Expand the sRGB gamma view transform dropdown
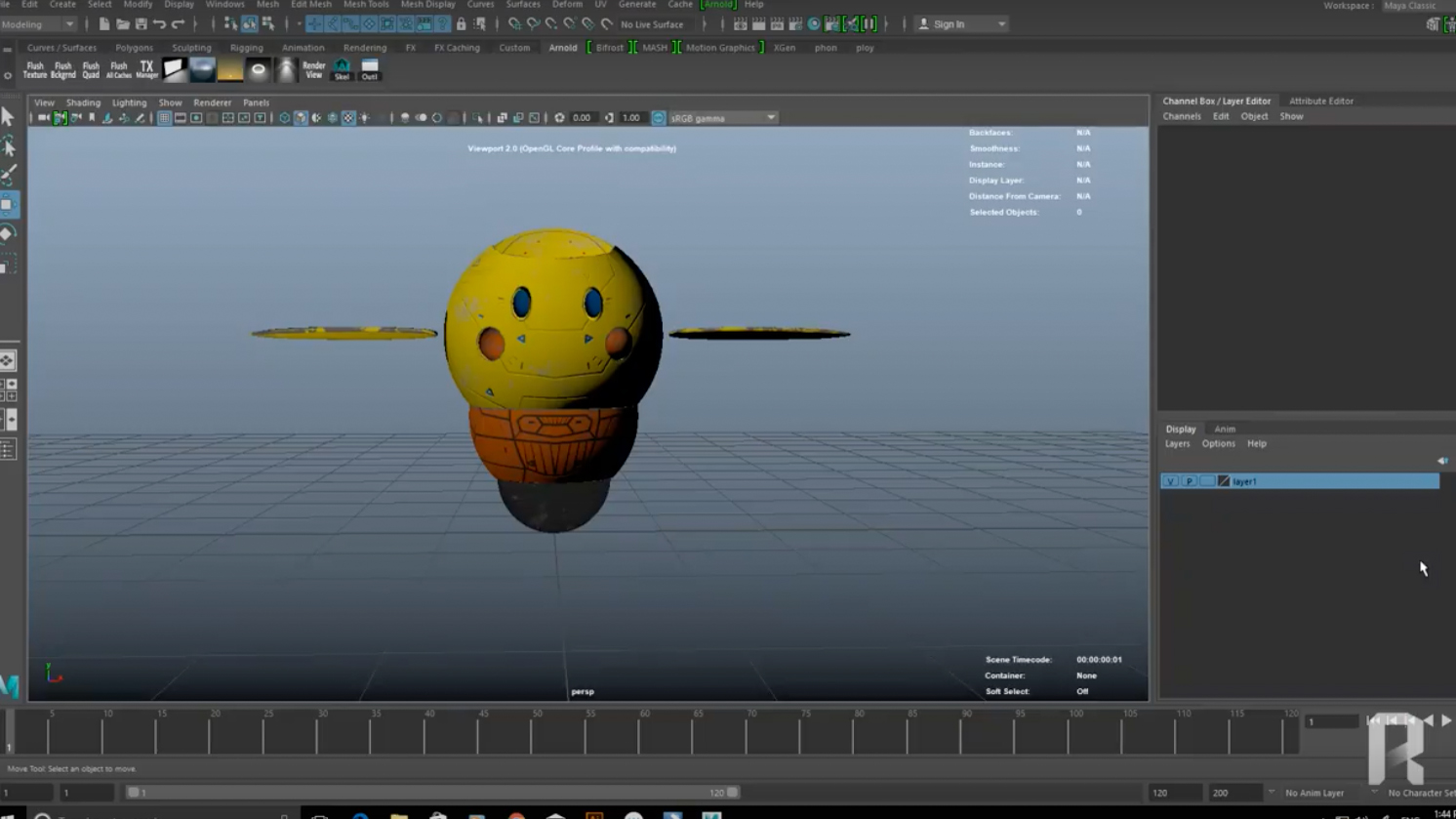Image resolution: width=1456 pixels, height=819 pixels. [770, 118]
